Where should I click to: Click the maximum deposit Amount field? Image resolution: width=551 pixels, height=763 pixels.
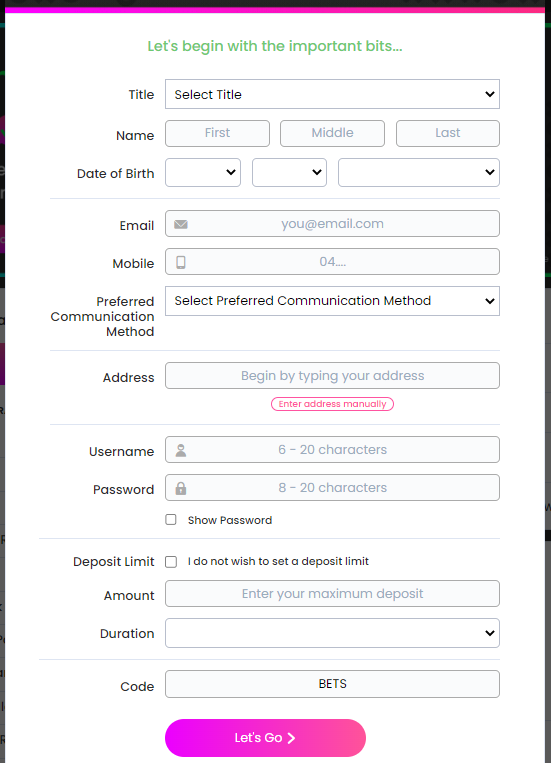point(332,594)
